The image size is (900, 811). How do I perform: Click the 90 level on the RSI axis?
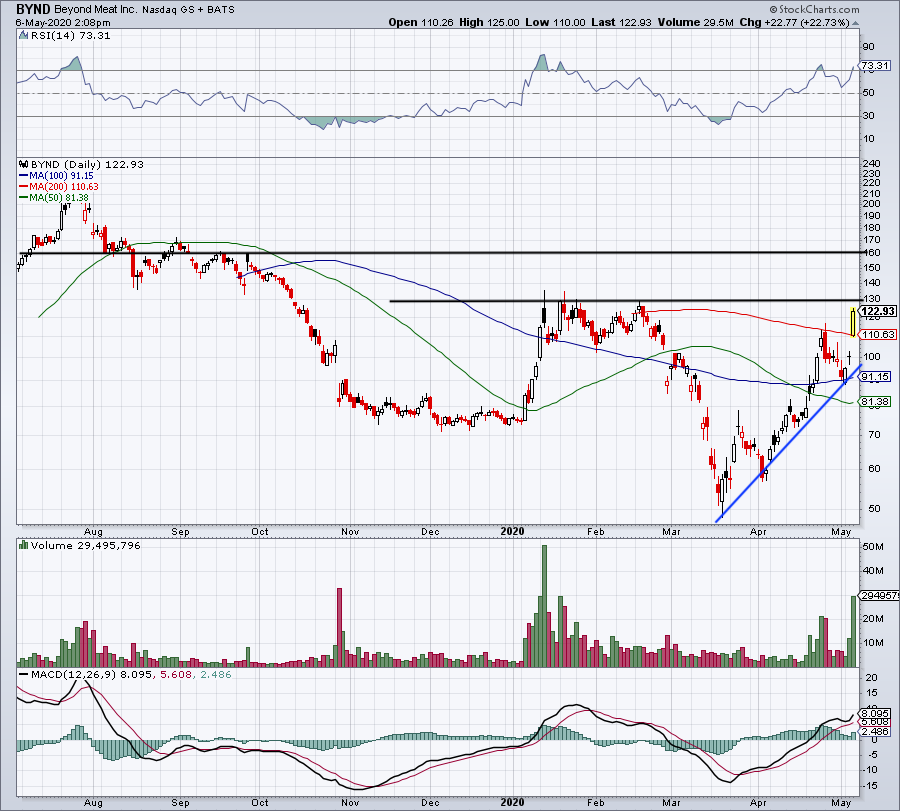[868, 47]
